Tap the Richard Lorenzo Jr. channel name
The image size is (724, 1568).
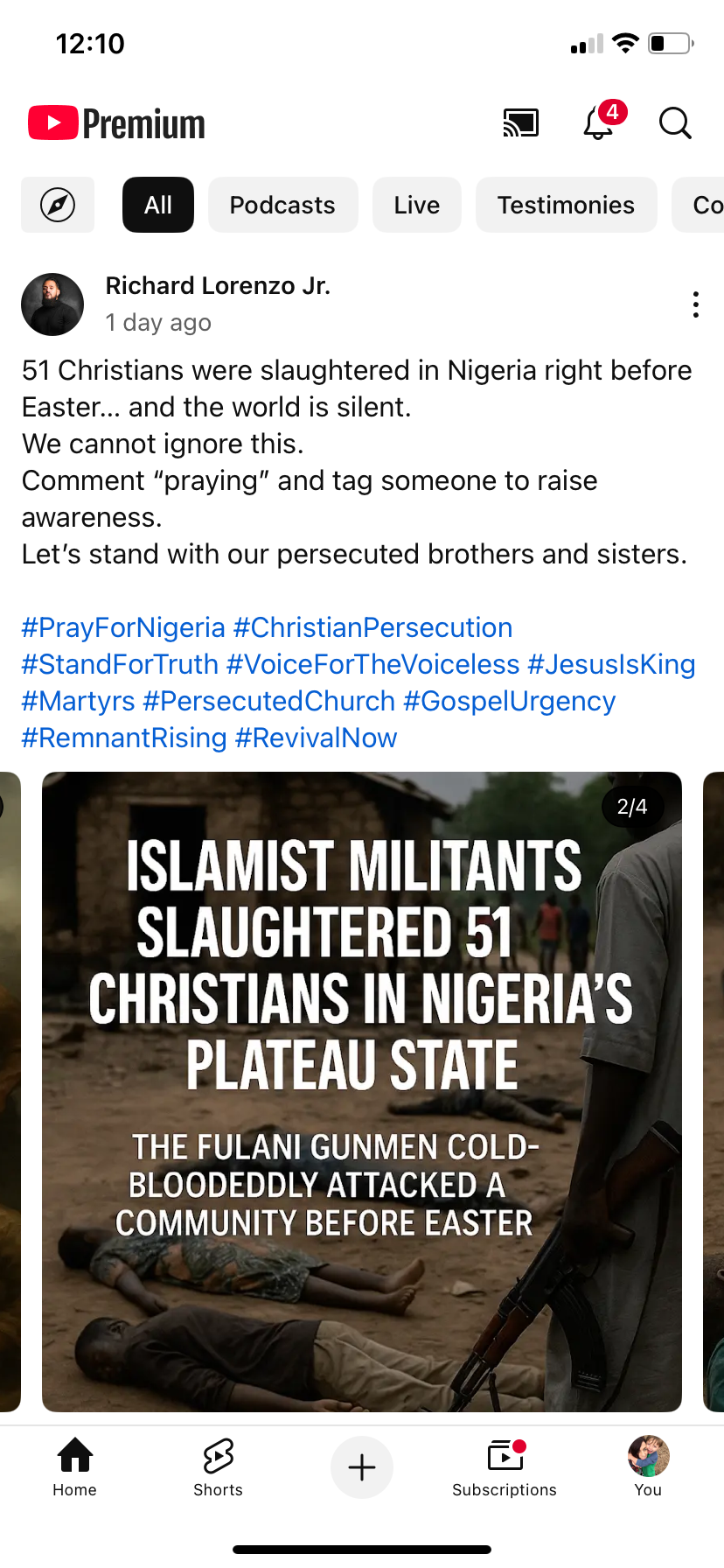pyautogui.click(x=218, y=286)
